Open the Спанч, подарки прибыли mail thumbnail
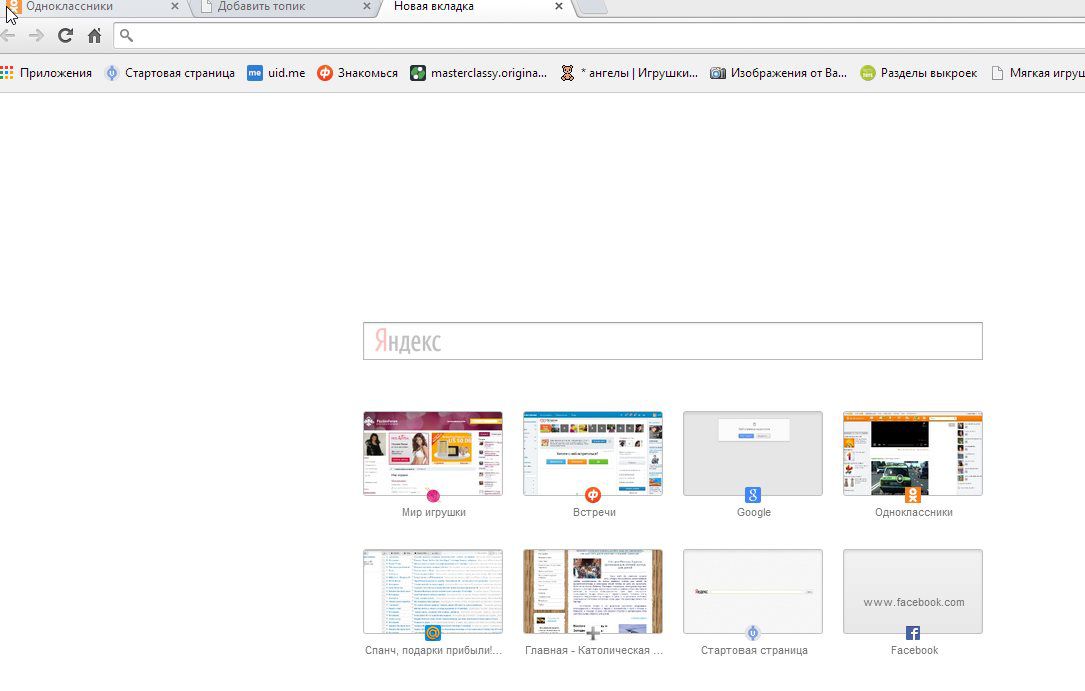The image size is (1085, 691). tap(433, 591)
